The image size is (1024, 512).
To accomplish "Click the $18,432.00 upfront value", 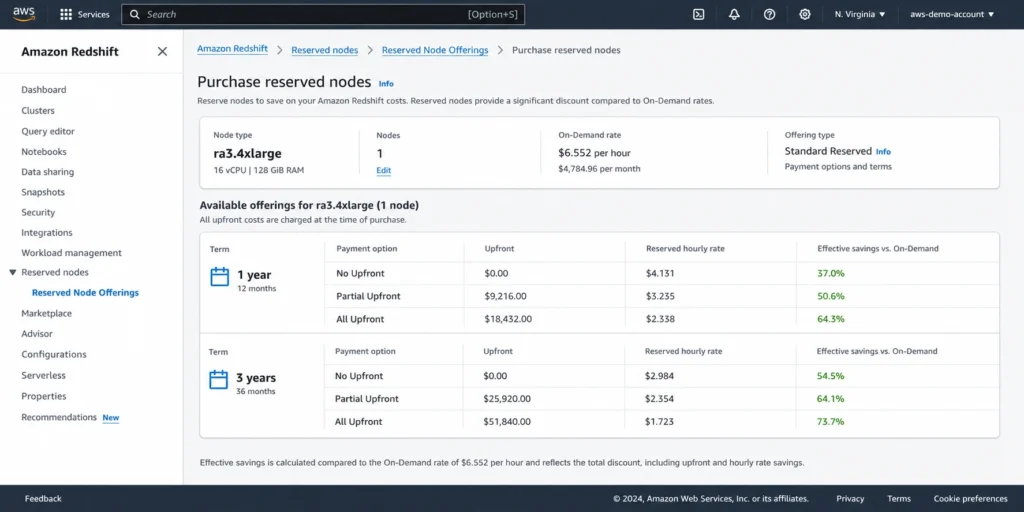I will click(x=508, y=319).
